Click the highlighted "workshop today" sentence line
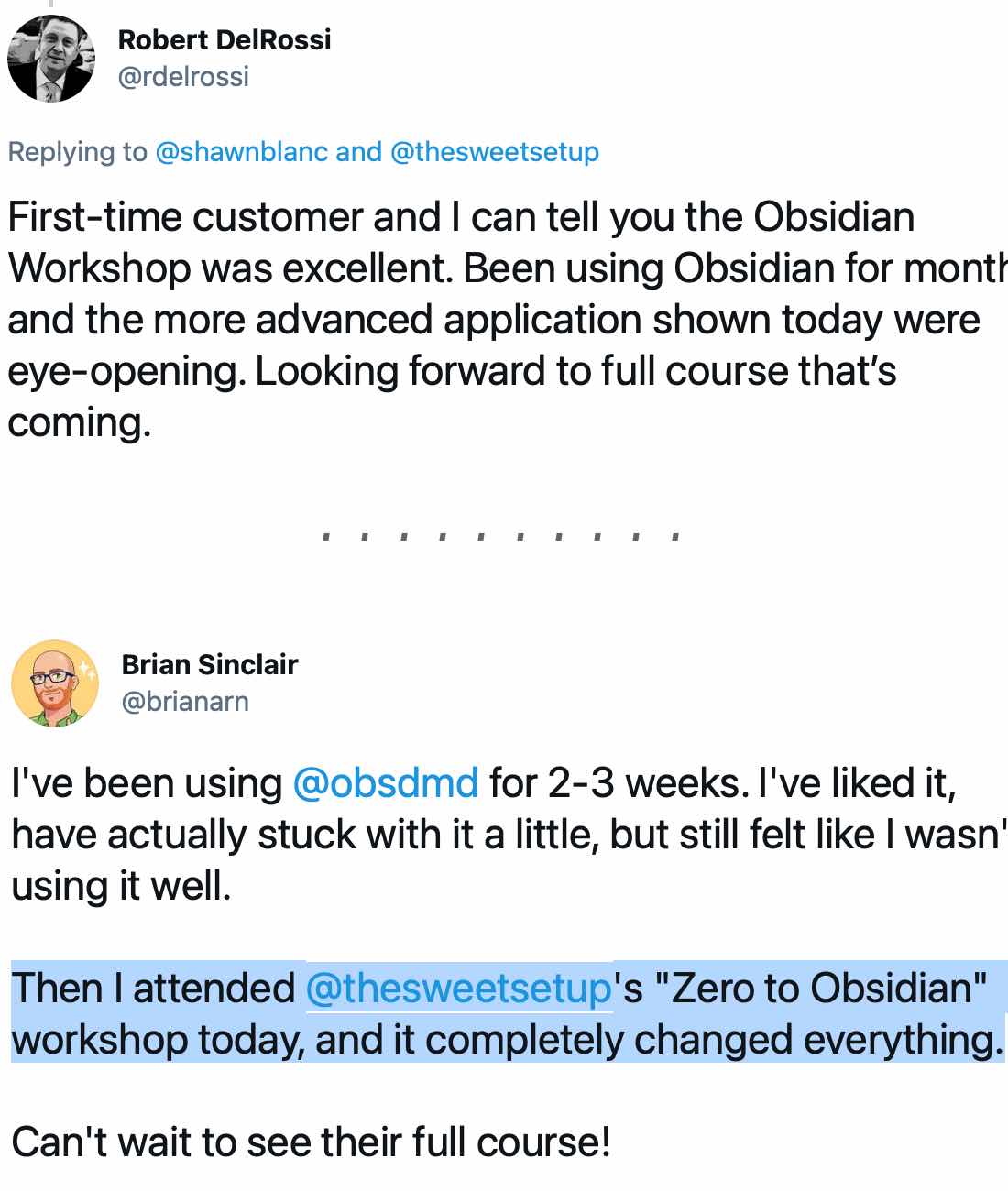The width and height of the screenshot is (1008, 1191). tap(504, 1041)
